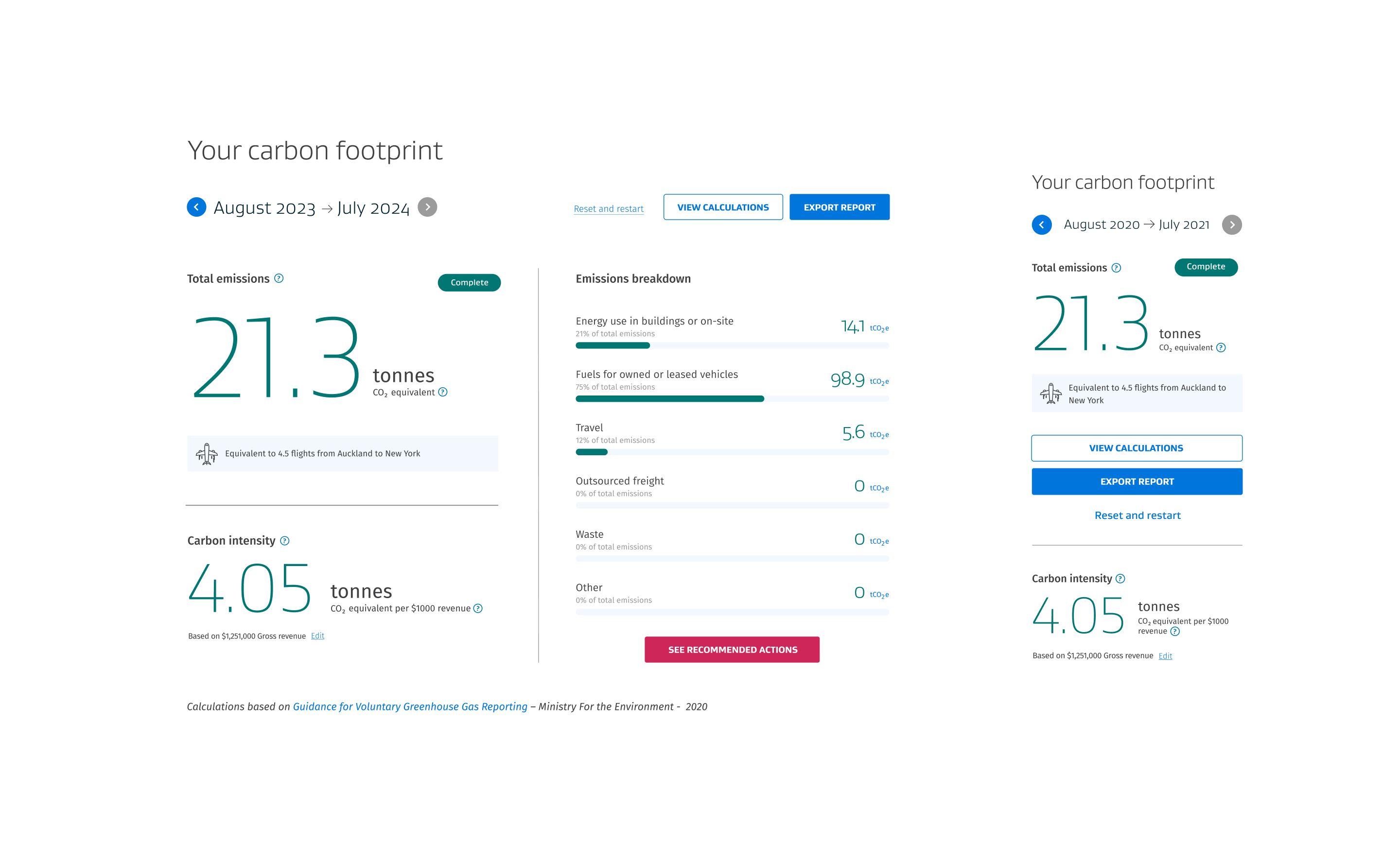Click the 'Waste' breakdown label
1400x842 pixels.
click(590, 534)
